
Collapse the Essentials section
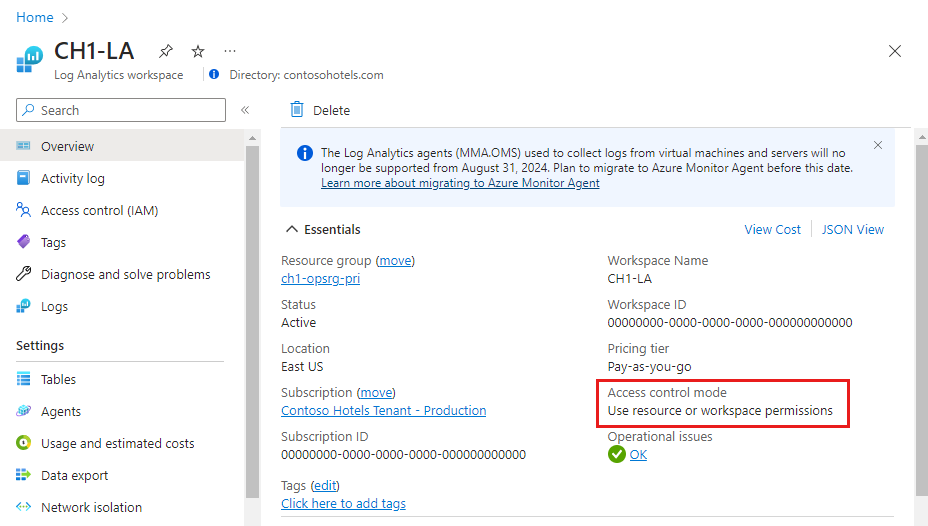(x=292, y=230)
